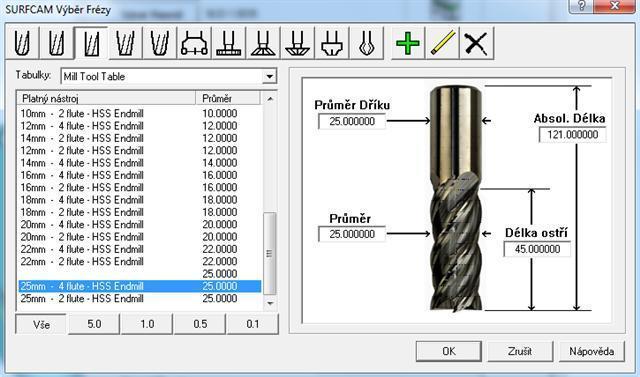The image size is (640, 377).
Task: Select the corner rounding tool type icon
Action: tap(332, 43)
